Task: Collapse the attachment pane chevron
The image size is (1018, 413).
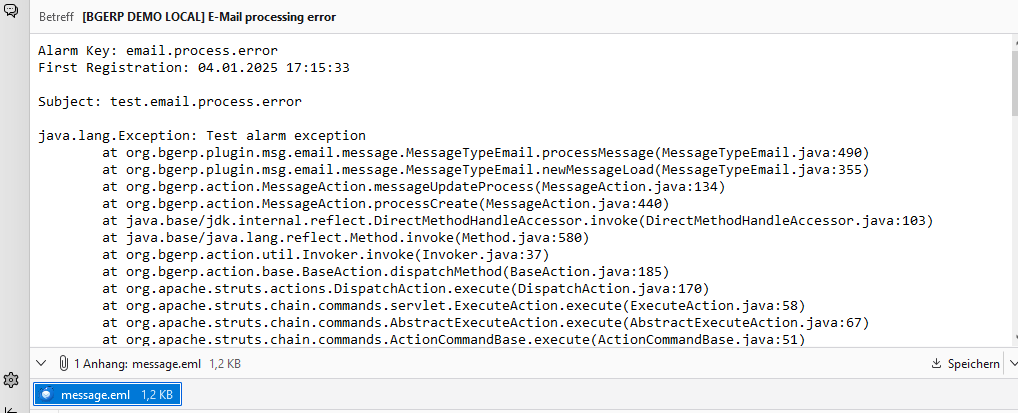Action: 41,364
